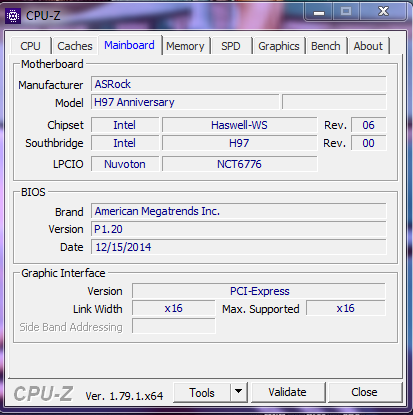
Task: Click the Tools button
Action: tap(202, 393)
